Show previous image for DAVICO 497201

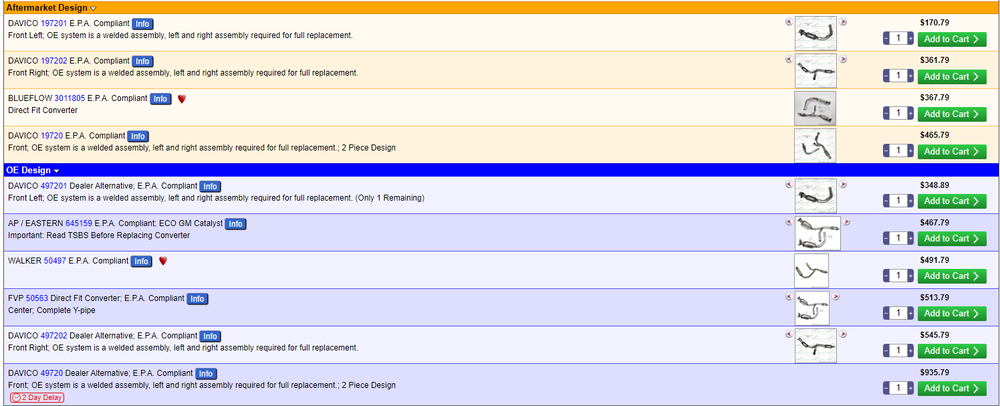pos(789,184)
